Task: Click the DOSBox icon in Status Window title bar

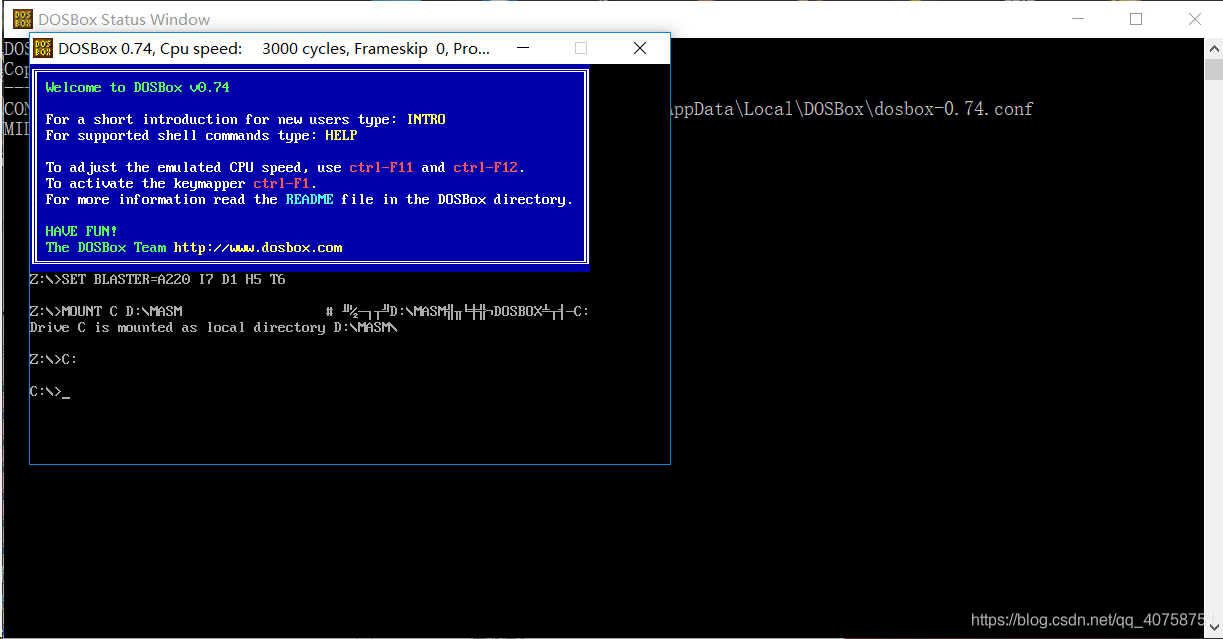Action: [22, 19]
